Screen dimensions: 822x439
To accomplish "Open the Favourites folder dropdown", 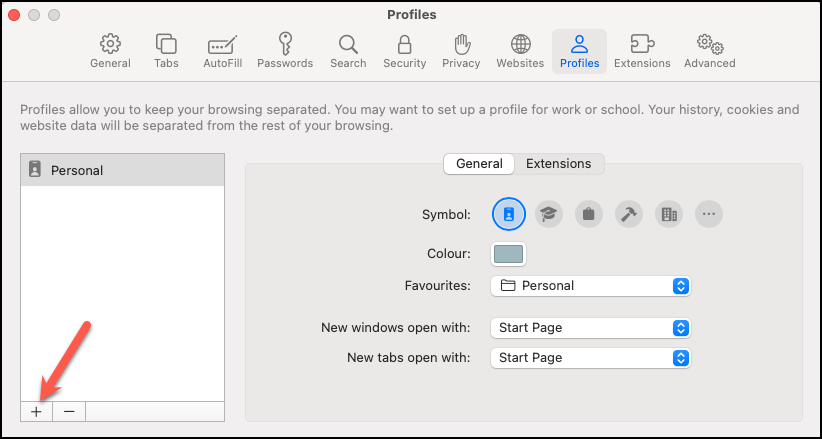I will pyautogui.click(x=591, y=286).
